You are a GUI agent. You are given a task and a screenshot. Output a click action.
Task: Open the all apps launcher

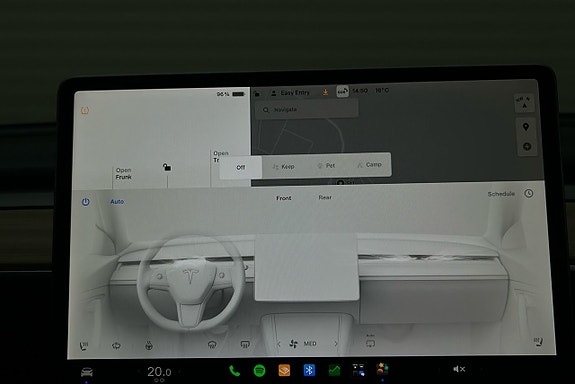click(358, 370)
